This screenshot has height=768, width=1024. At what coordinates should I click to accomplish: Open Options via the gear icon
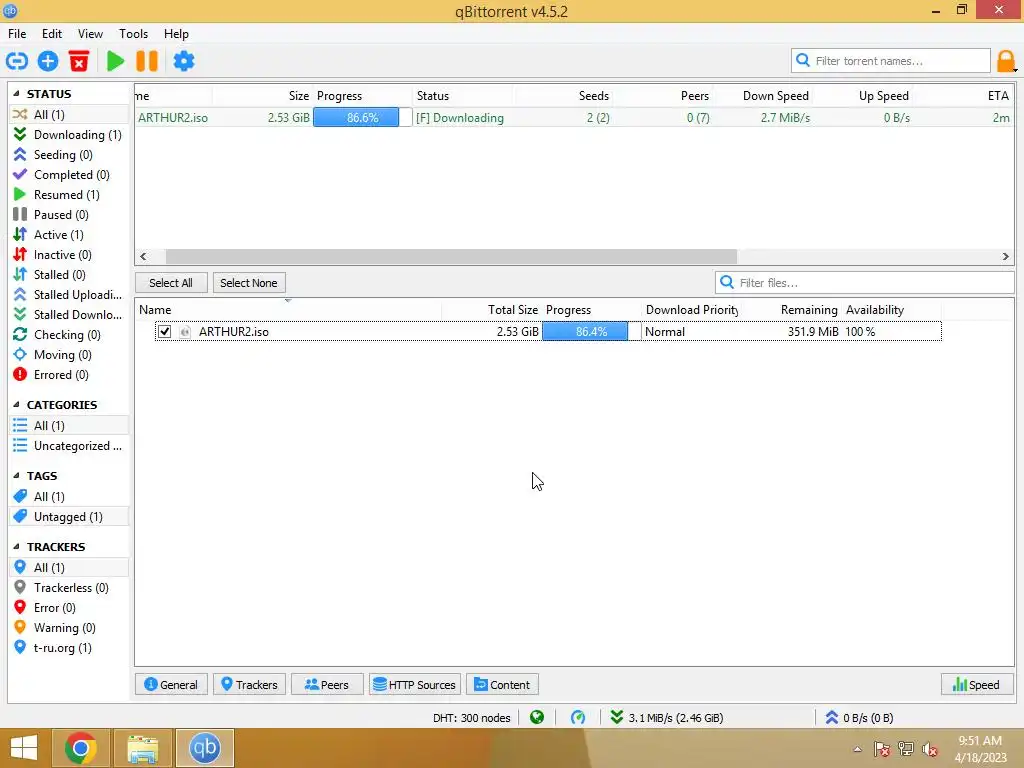tap(184, 61)
